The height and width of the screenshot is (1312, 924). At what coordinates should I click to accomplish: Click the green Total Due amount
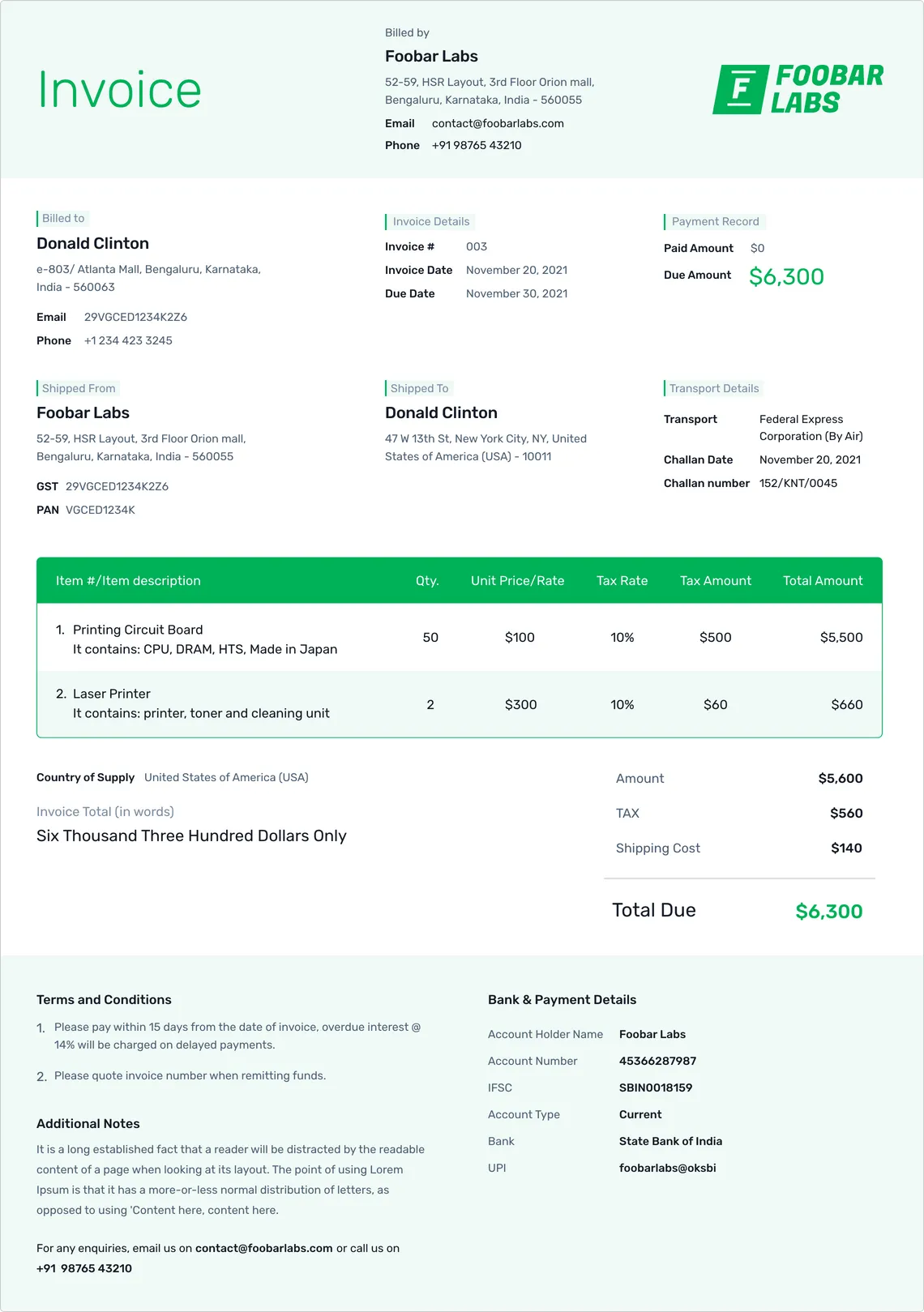[x=828, y=912]
